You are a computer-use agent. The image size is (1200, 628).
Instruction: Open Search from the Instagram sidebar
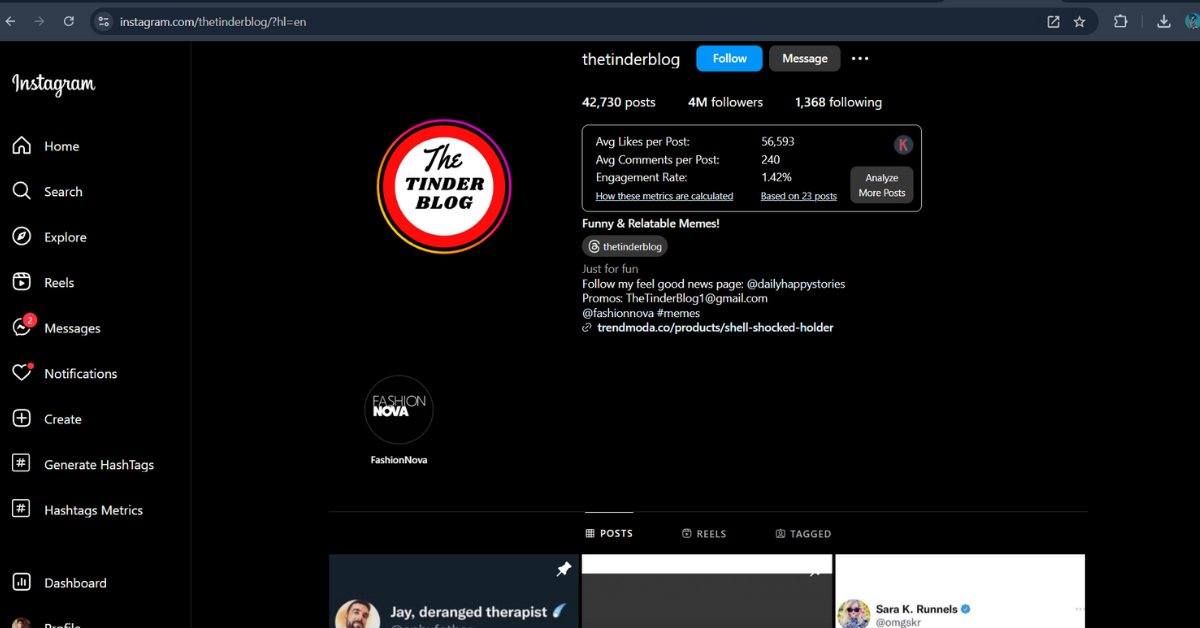click(x=47, y=191)
